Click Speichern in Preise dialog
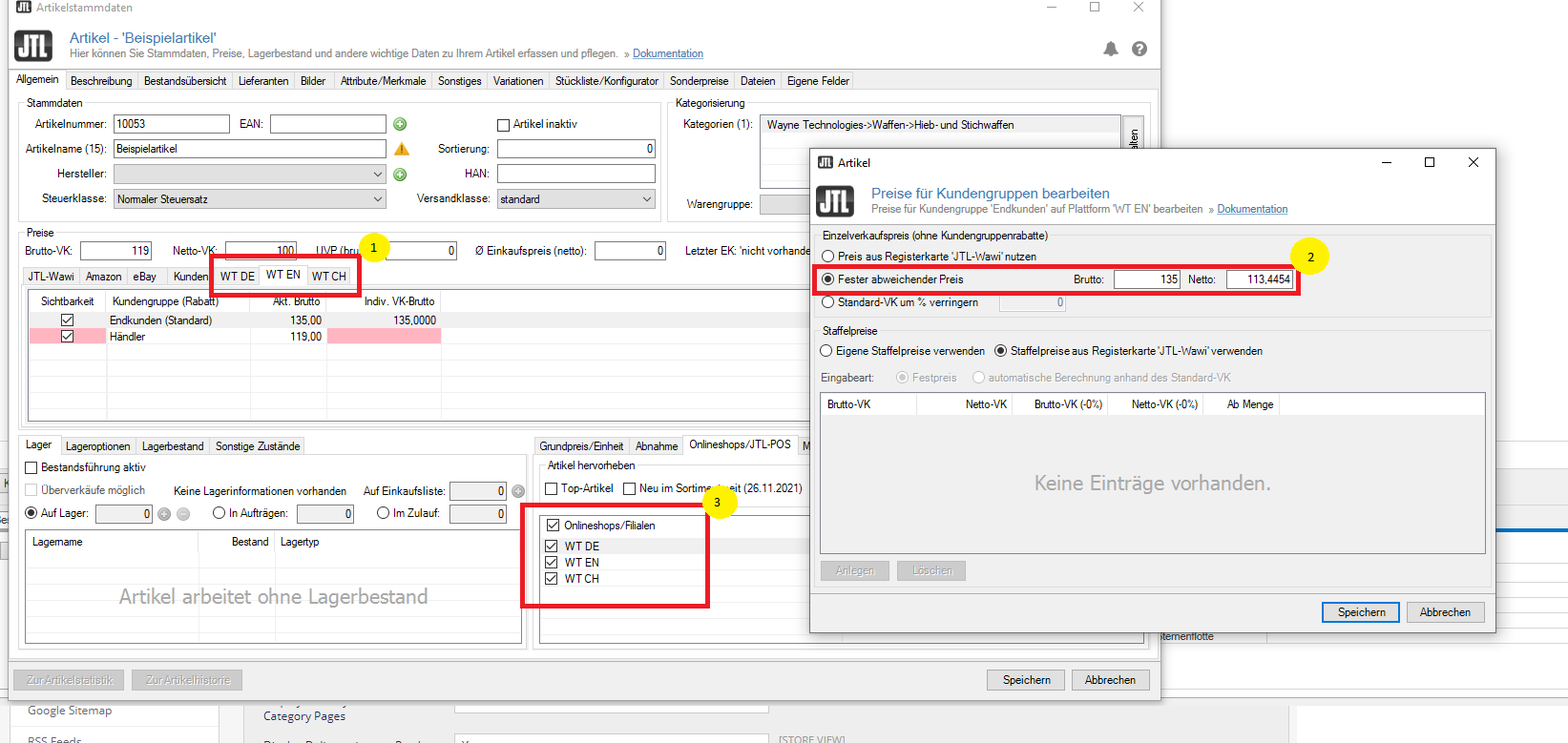 (1361, 612)
